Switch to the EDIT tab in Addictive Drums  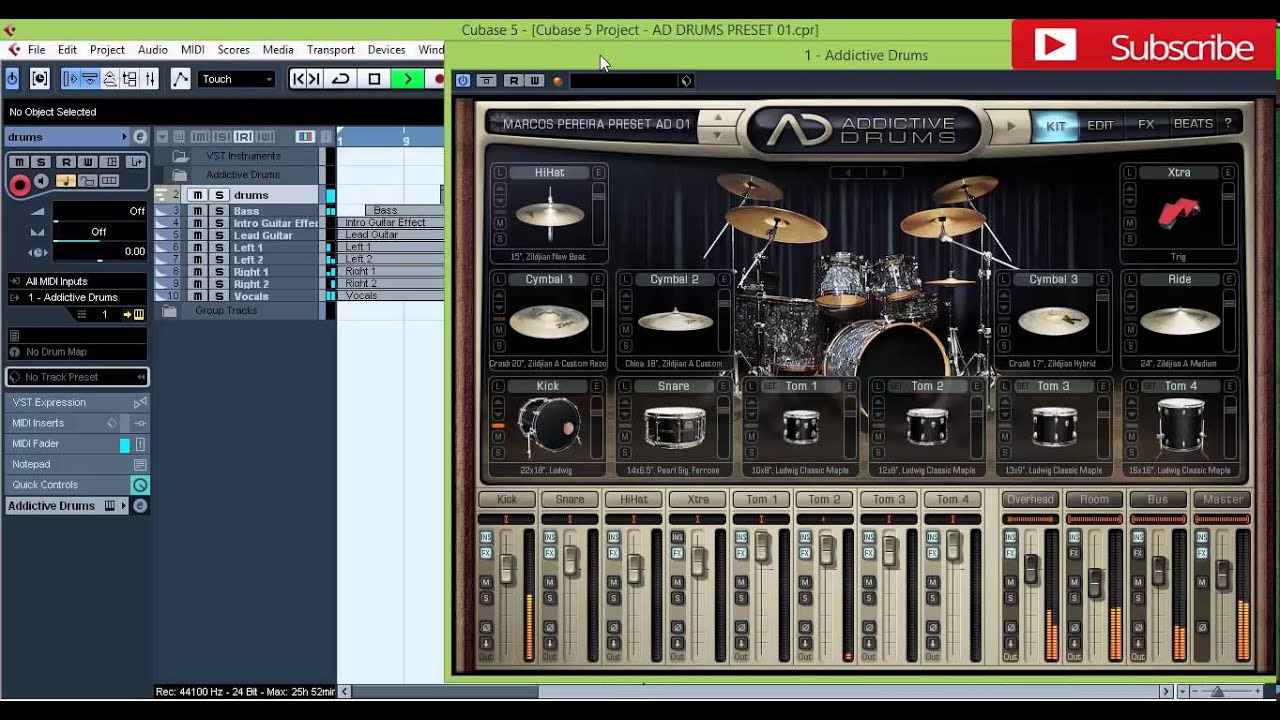(1100, 126)
